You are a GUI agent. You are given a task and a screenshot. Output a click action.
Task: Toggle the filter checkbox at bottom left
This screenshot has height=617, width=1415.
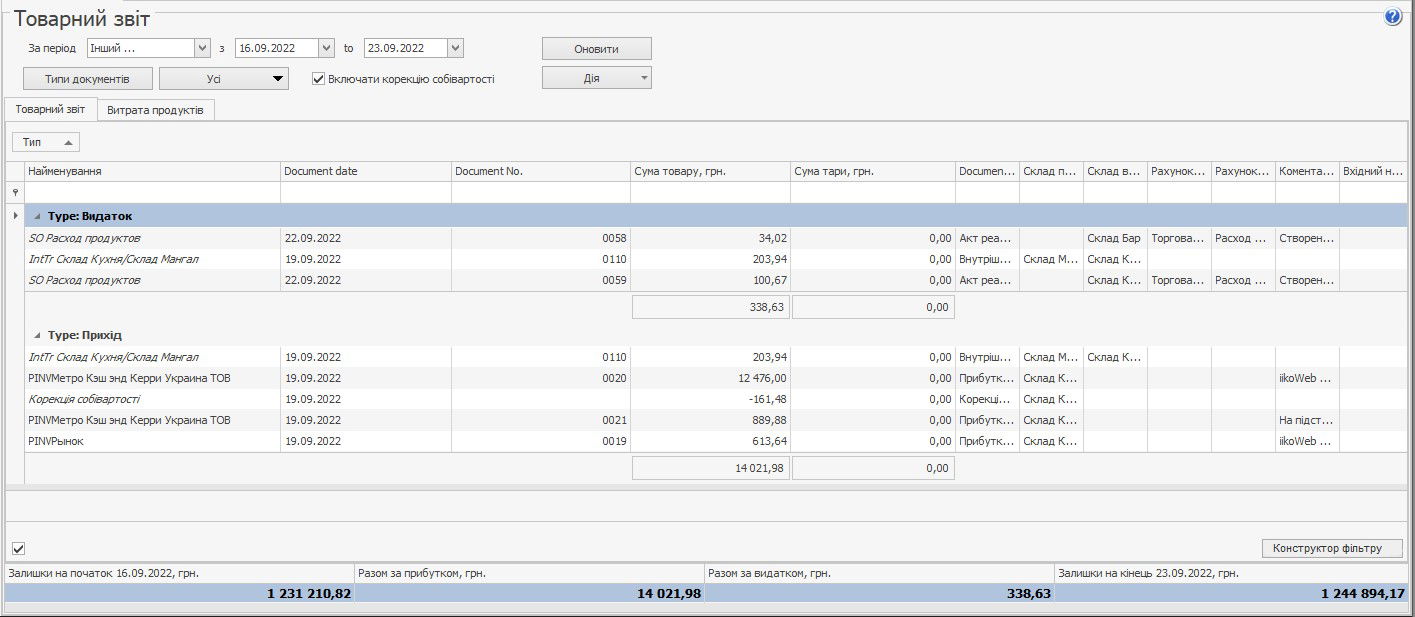(18, 548)
